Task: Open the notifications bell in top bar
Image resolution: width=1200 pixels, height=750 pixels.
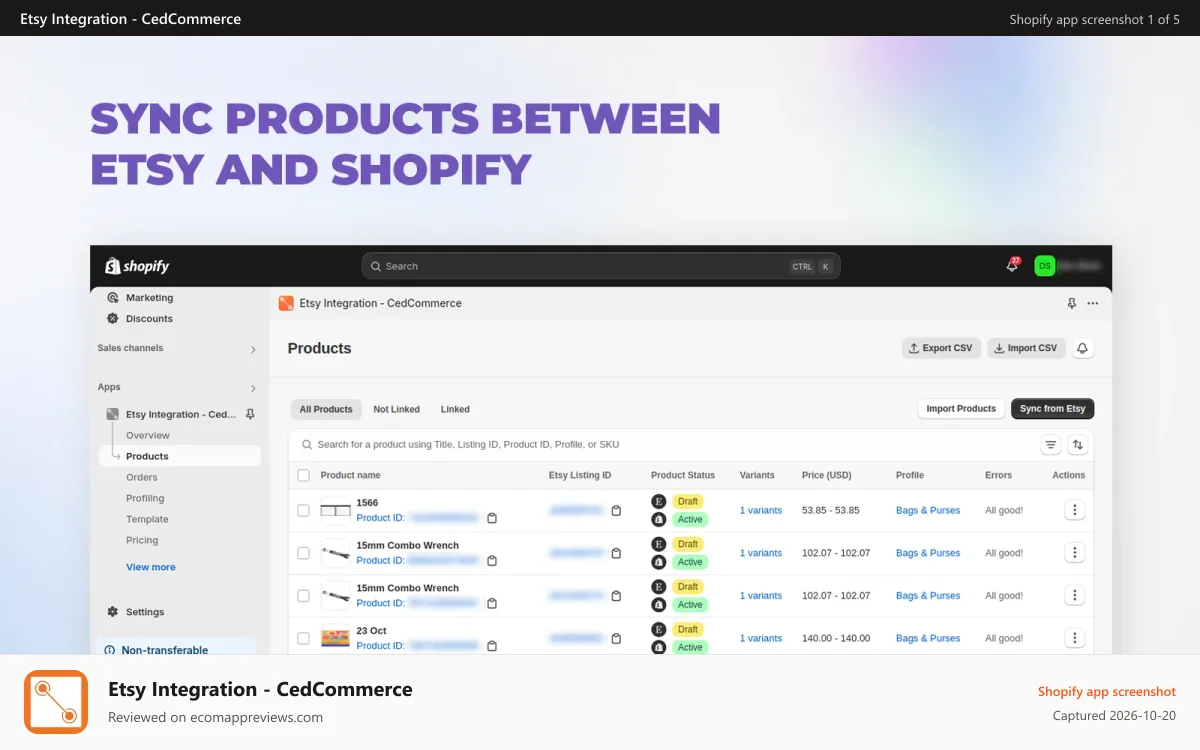Action: tap(1012, 266)
